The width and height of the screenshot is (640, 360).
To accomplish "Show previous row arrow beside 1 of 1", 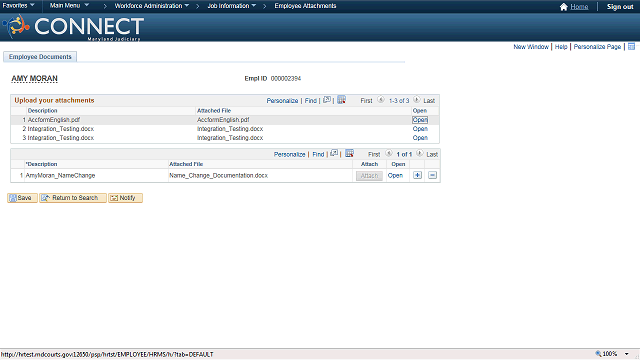I will (x=389, y=153).
